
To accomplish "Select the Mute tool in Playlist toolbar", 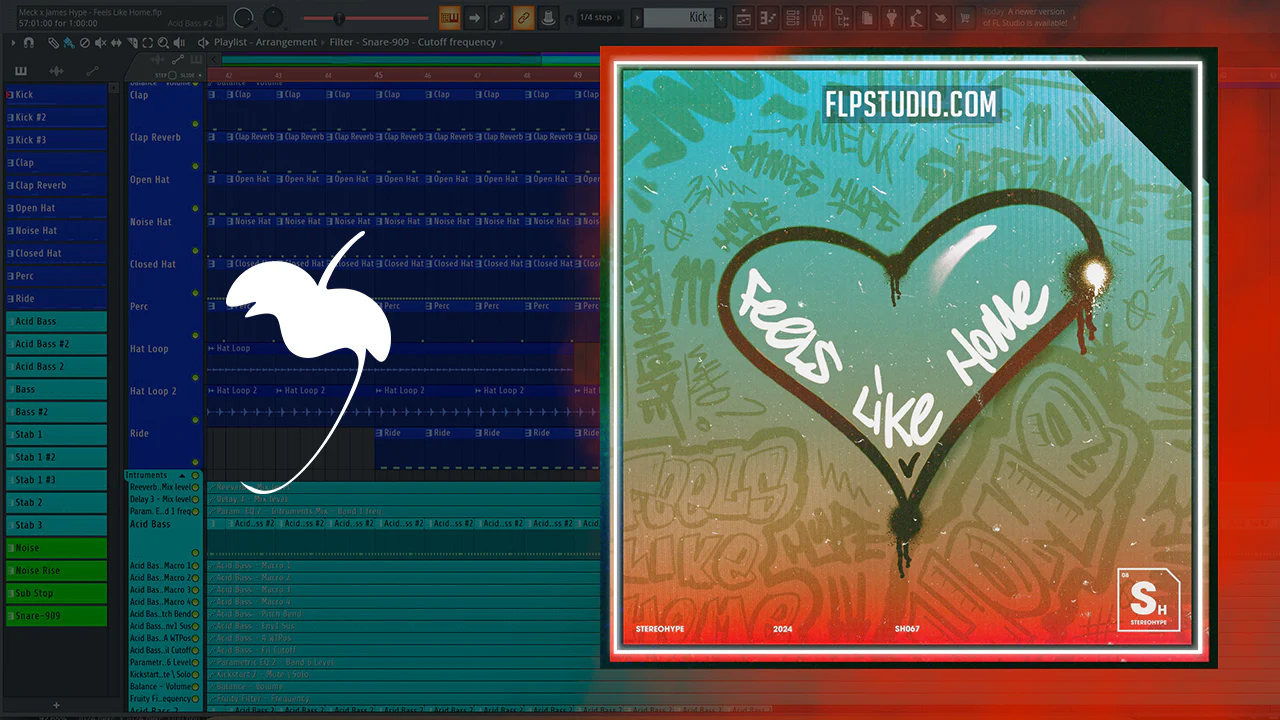I will pyautogui.click(x=99, y=43).
